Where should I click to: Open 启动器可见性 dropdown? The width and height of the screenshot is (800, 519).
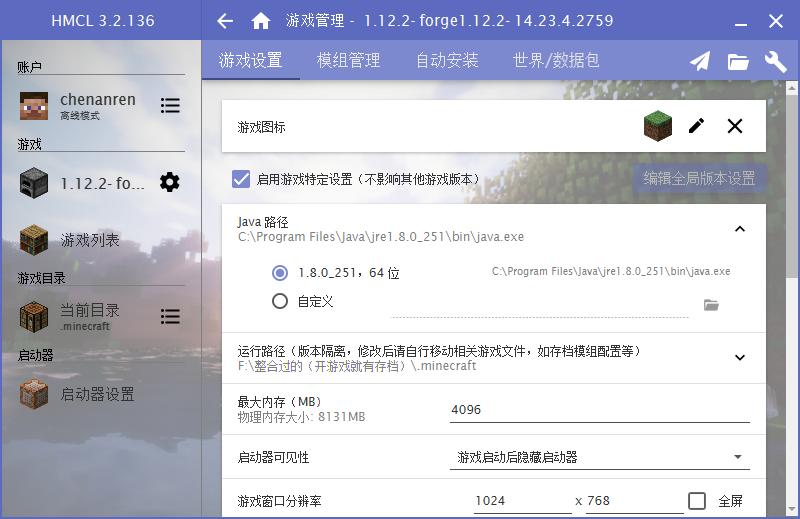click(599, 457)
